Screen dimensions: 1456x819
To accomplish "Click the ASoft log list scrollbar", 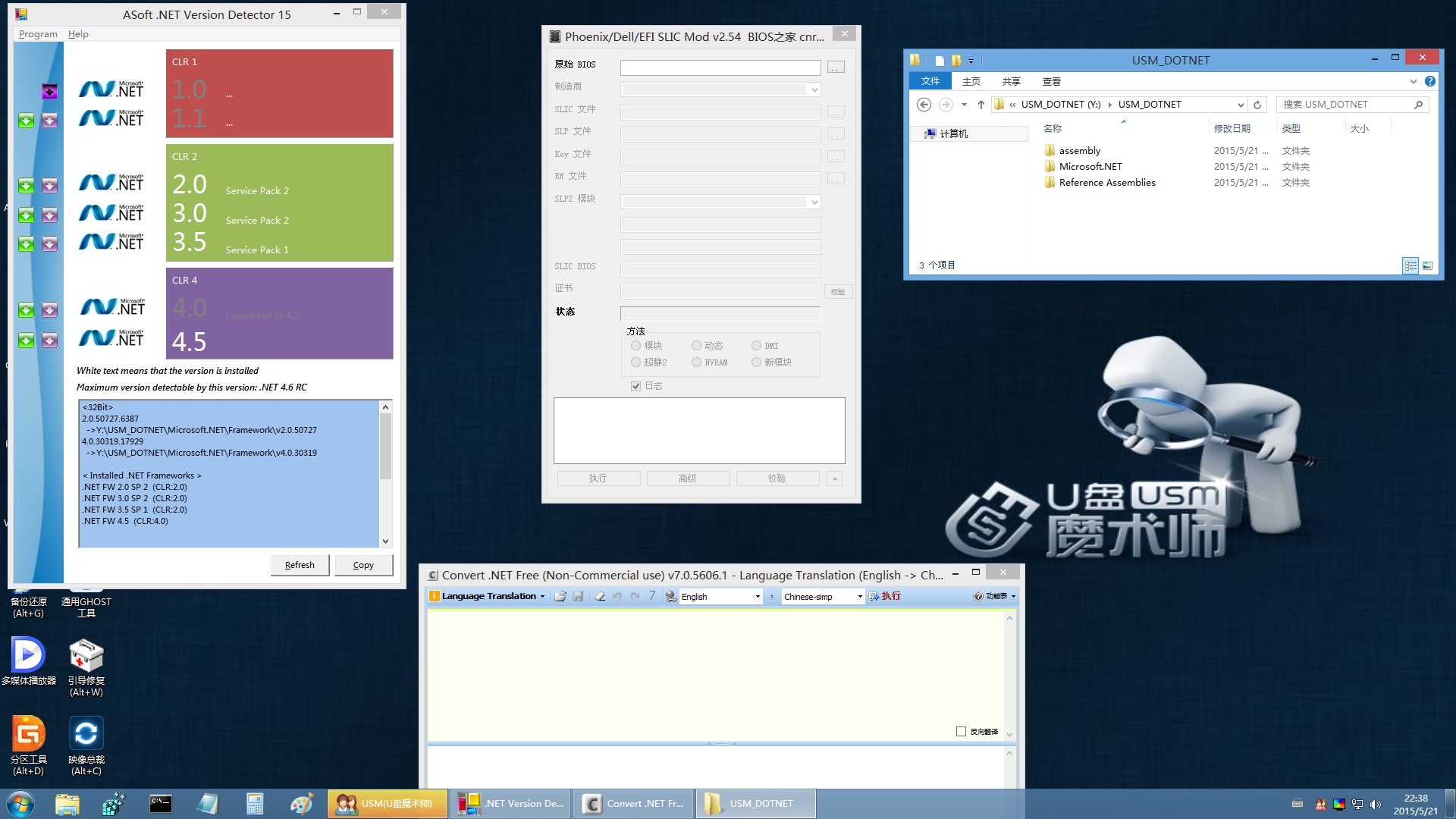I will [x=385, y=473].
